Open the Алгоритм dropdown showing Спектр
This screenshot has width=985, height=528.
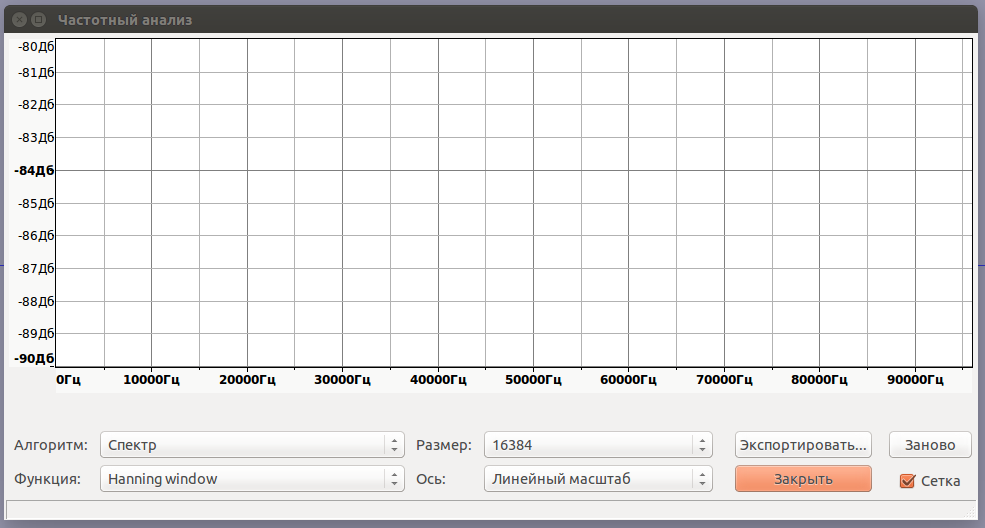[252, 445]
